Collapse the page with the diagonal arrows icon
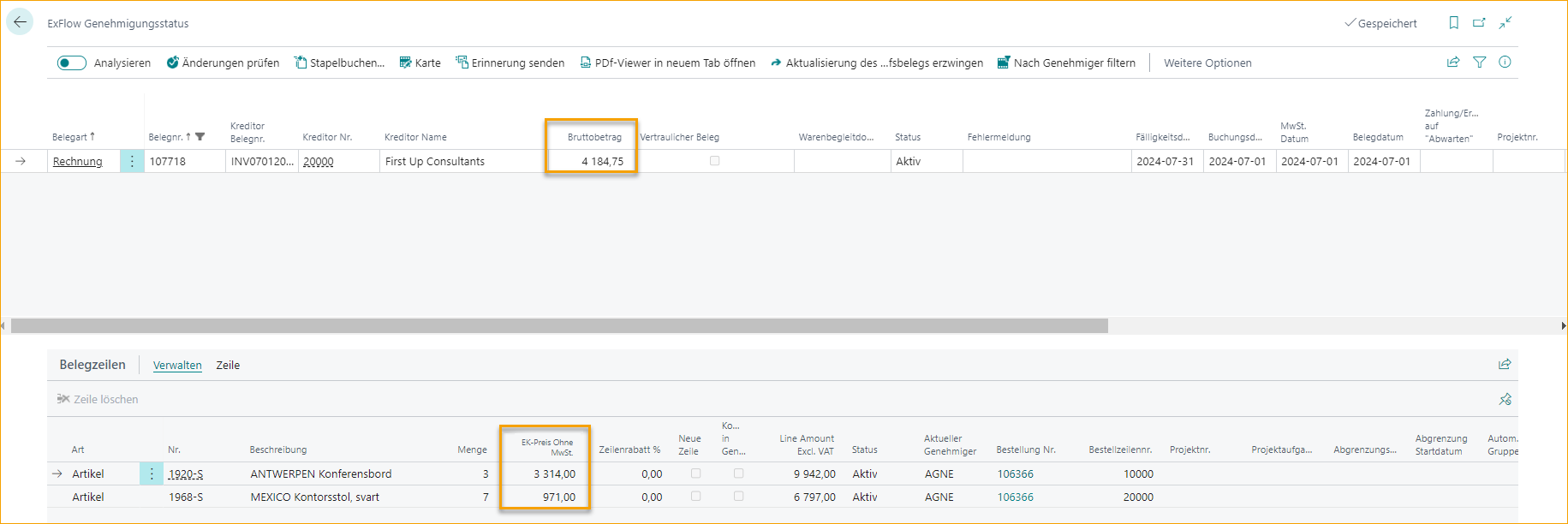The image size is (1568, 524). [x=1505, y=23]
